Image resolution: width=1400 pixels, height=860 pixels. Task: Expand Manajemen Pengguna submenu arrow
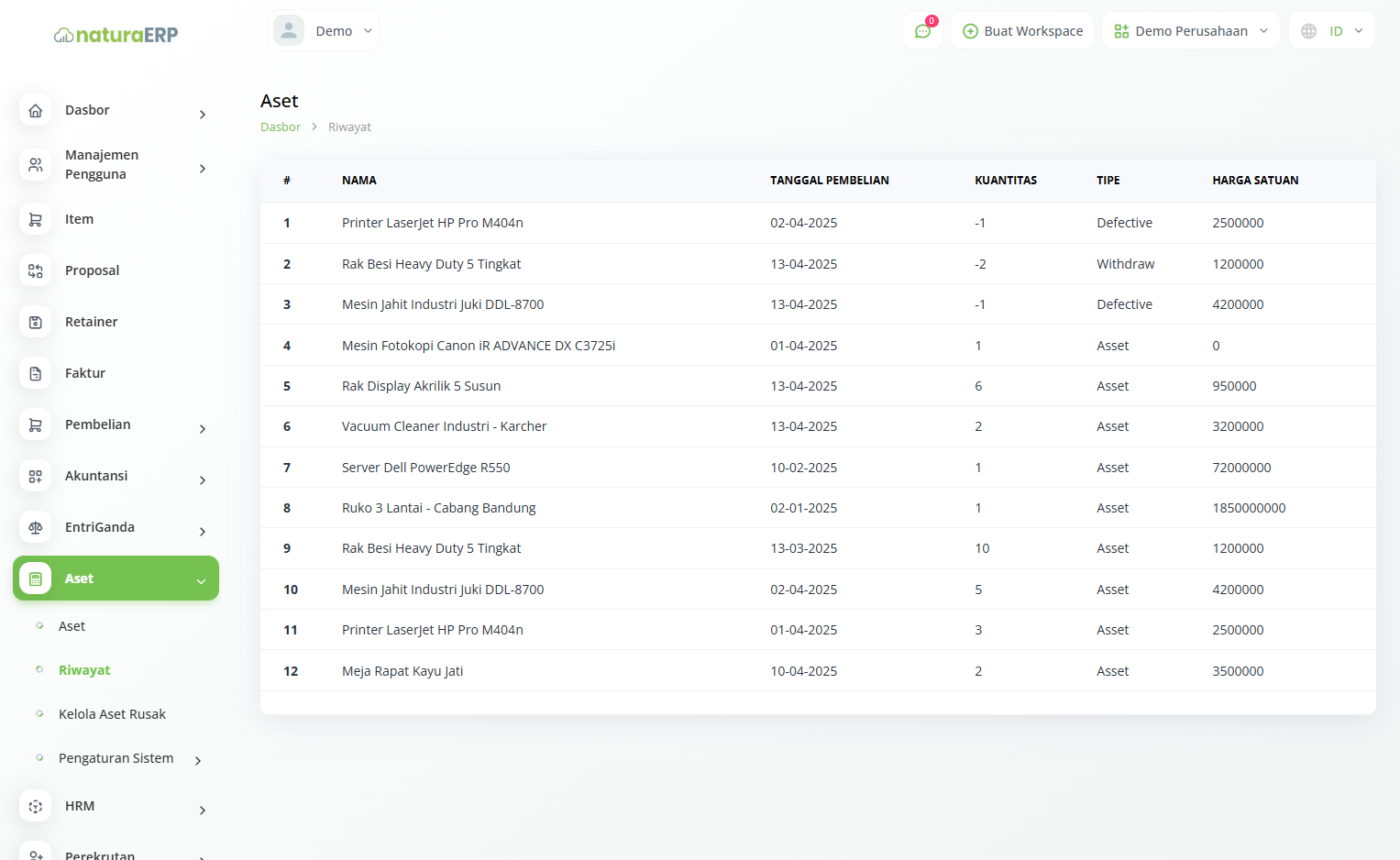pyautogui.click(x=203, y=169)
